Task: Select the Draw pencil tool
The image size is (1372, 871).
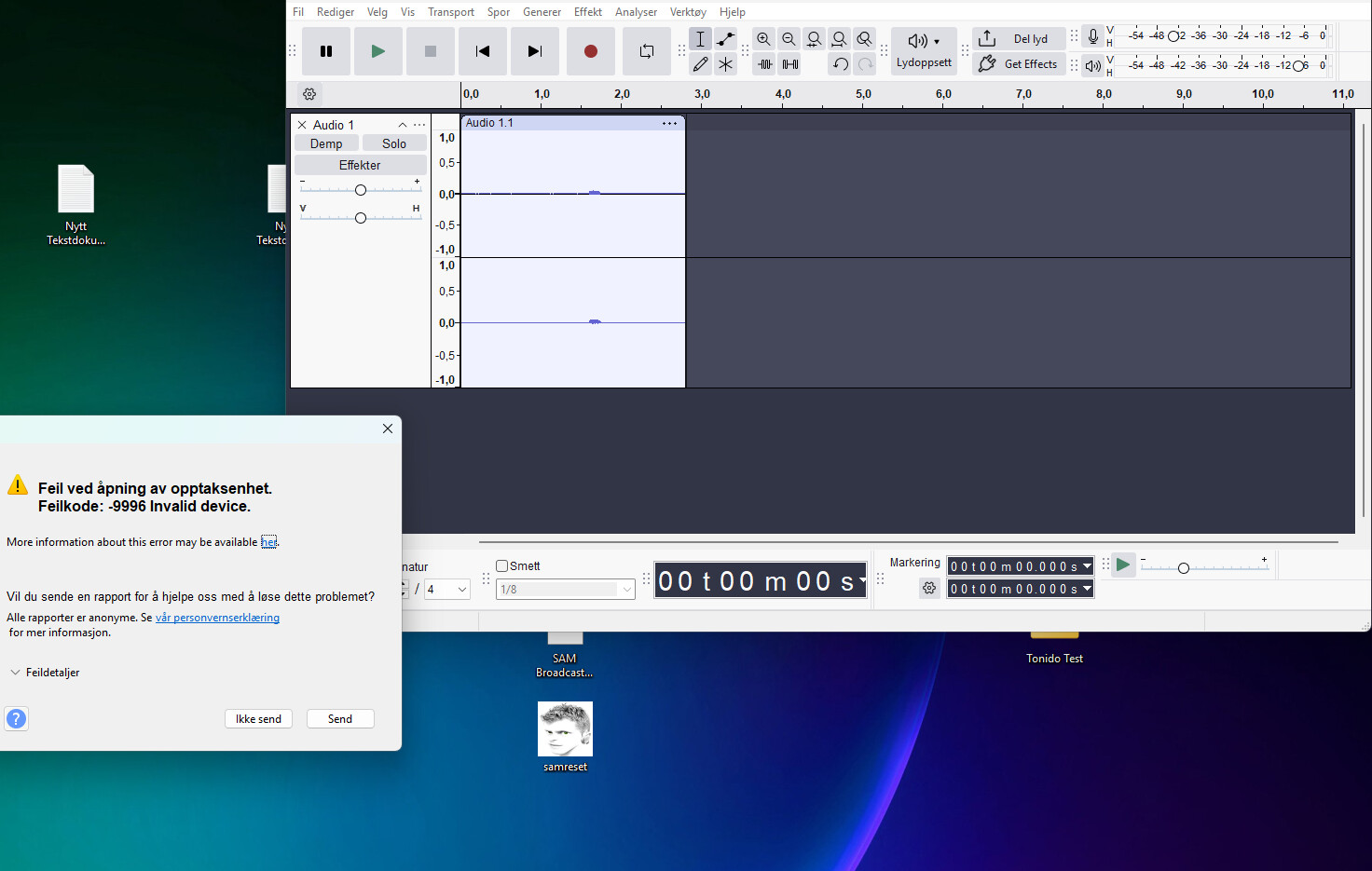Action: [x=700, y=64]
